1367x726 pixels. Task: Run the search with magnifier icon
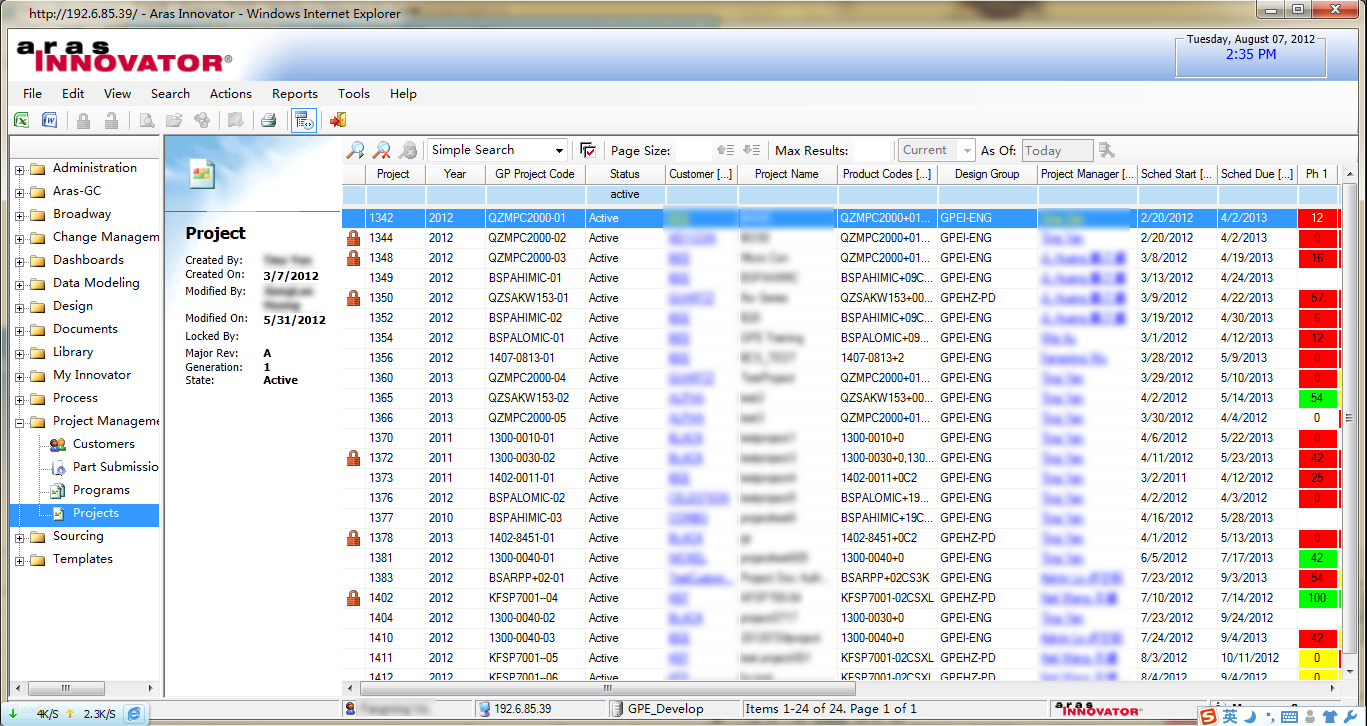coord(355,151)
